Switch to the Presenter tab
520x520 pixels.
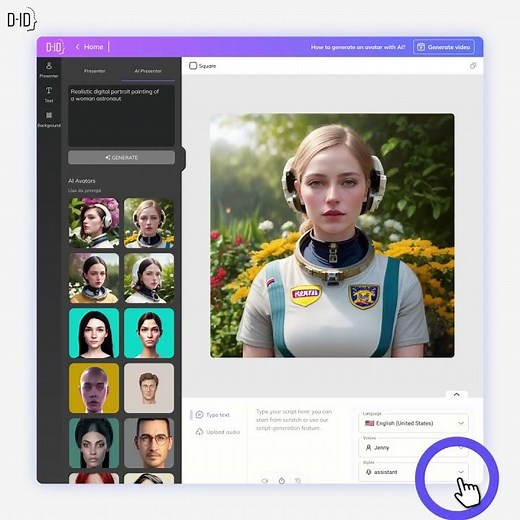click(x=94, y=71)
